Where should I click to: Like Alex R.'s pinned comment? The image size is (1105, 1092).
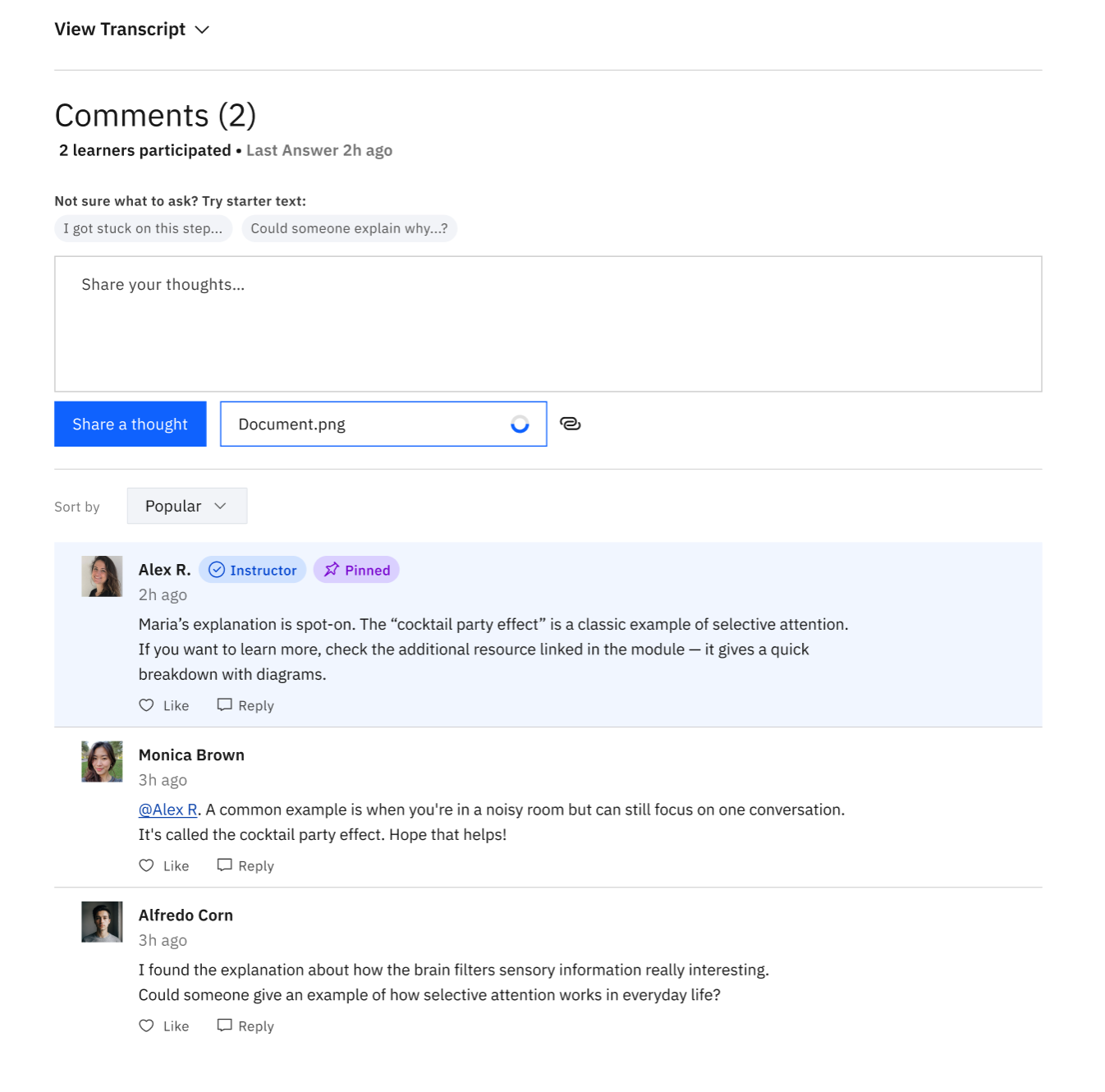[x=164, y=705]
